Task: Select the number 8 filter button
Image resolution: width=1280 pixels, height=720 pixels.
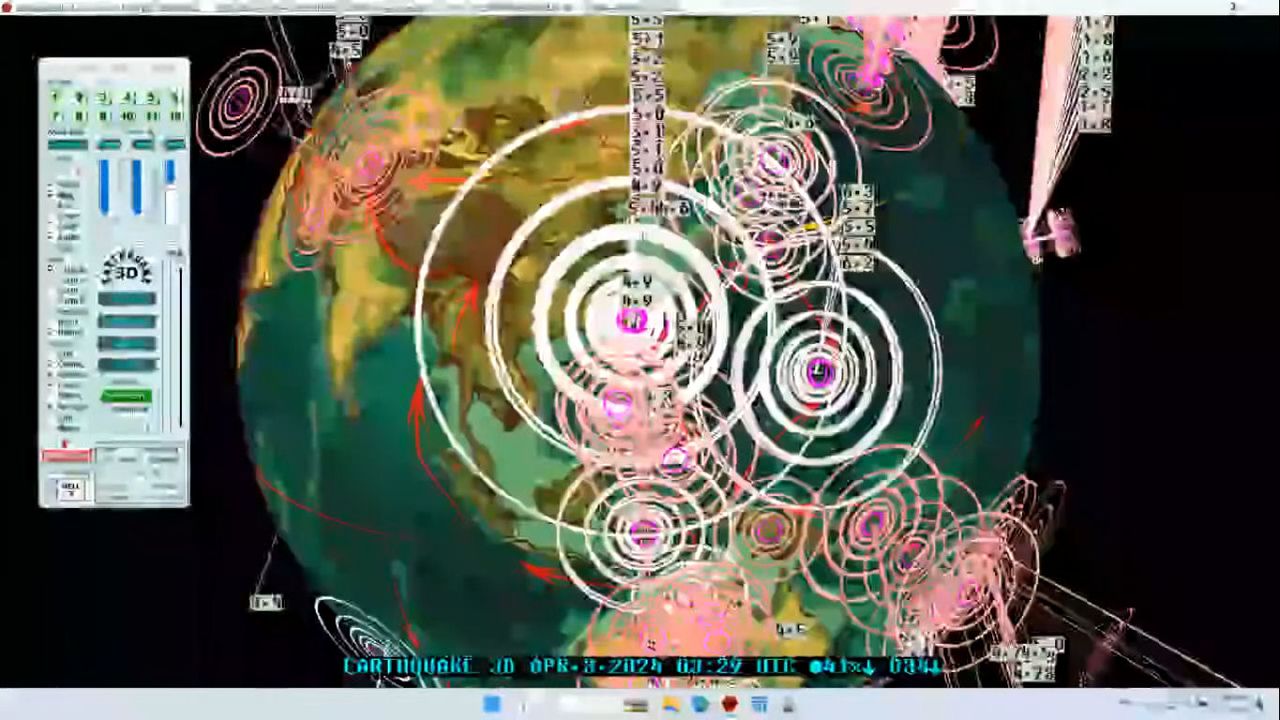Action: tap(79, 116)
